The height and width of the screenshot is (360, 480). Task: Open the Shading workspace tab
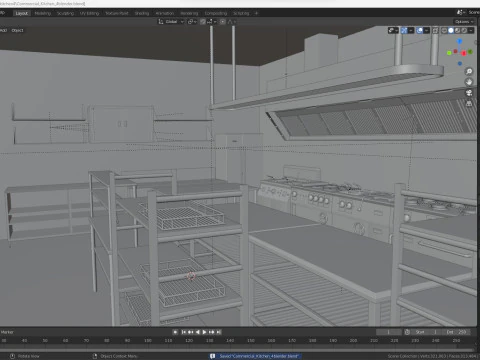coord(142,13)
